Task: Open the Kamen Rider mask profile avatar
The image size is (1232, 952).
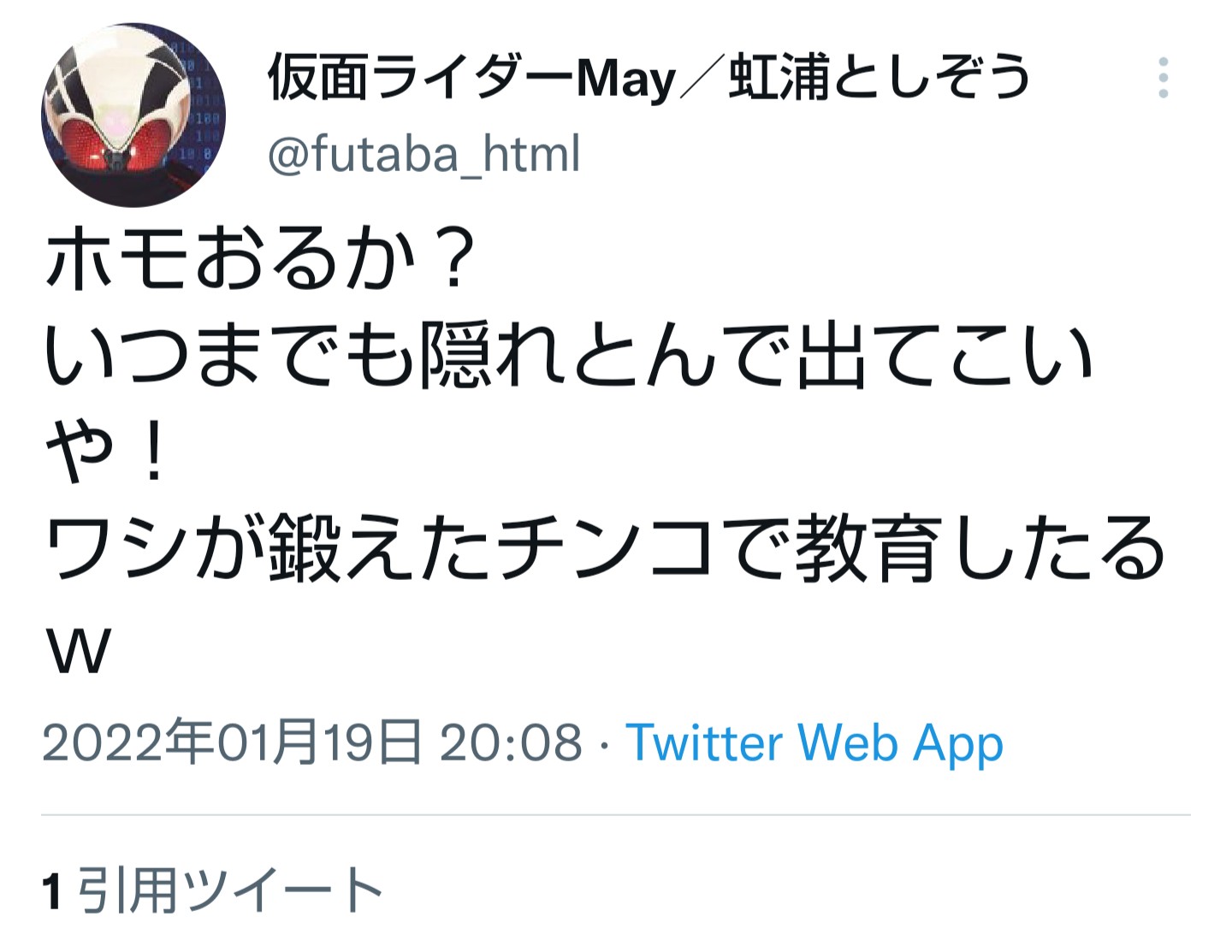Action: (x=133, y=115)
